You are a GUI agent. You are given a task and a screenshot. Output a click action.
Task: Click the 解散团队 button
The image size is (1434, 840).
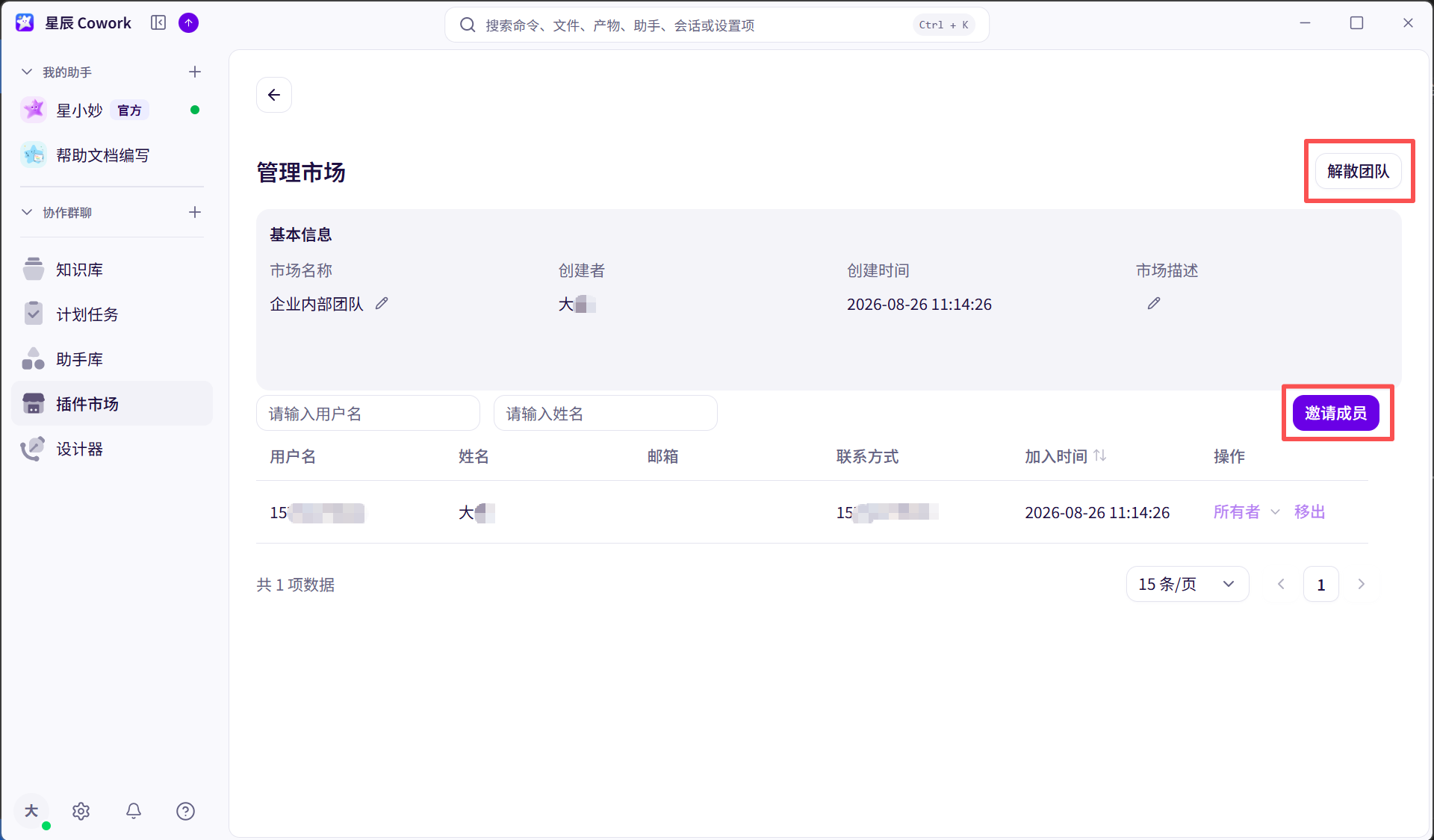point(1359,172)
